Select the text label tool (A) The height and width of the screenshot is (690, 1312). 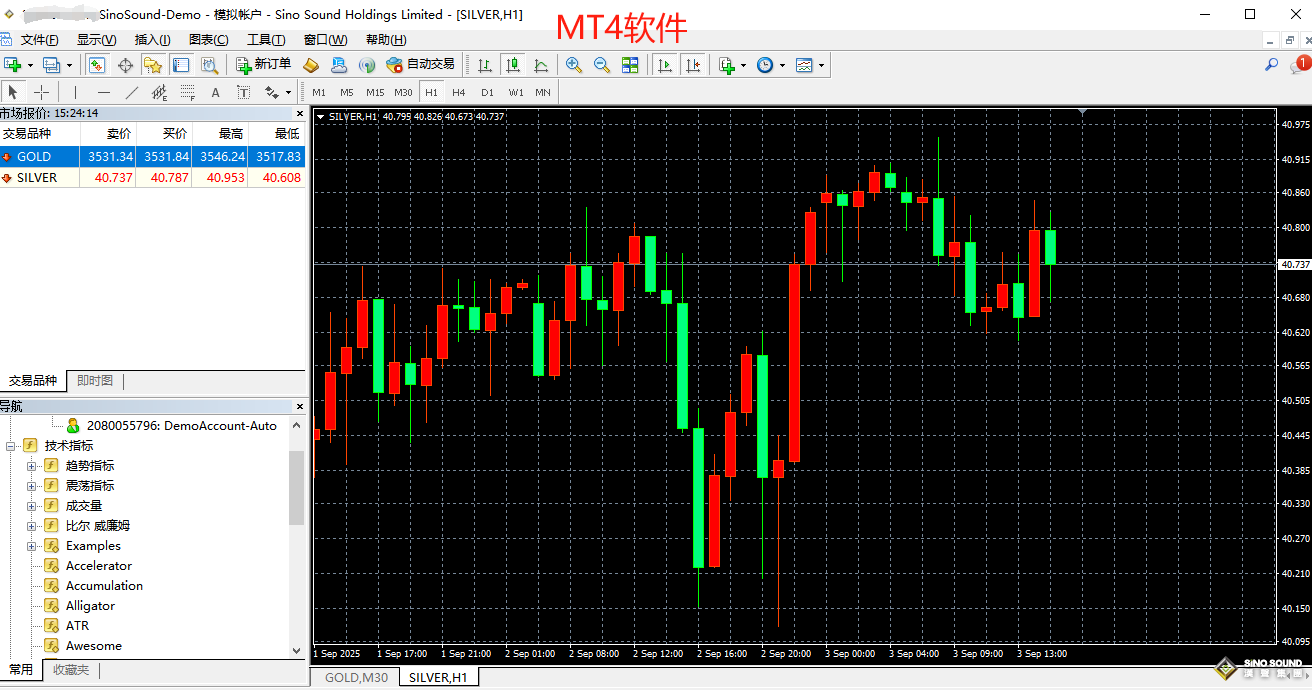click(x=215, y=93)
